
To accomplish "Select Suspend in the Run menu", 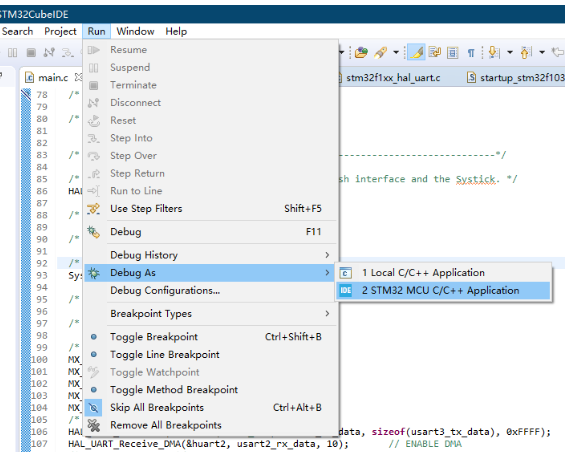I will coord(210,67).
